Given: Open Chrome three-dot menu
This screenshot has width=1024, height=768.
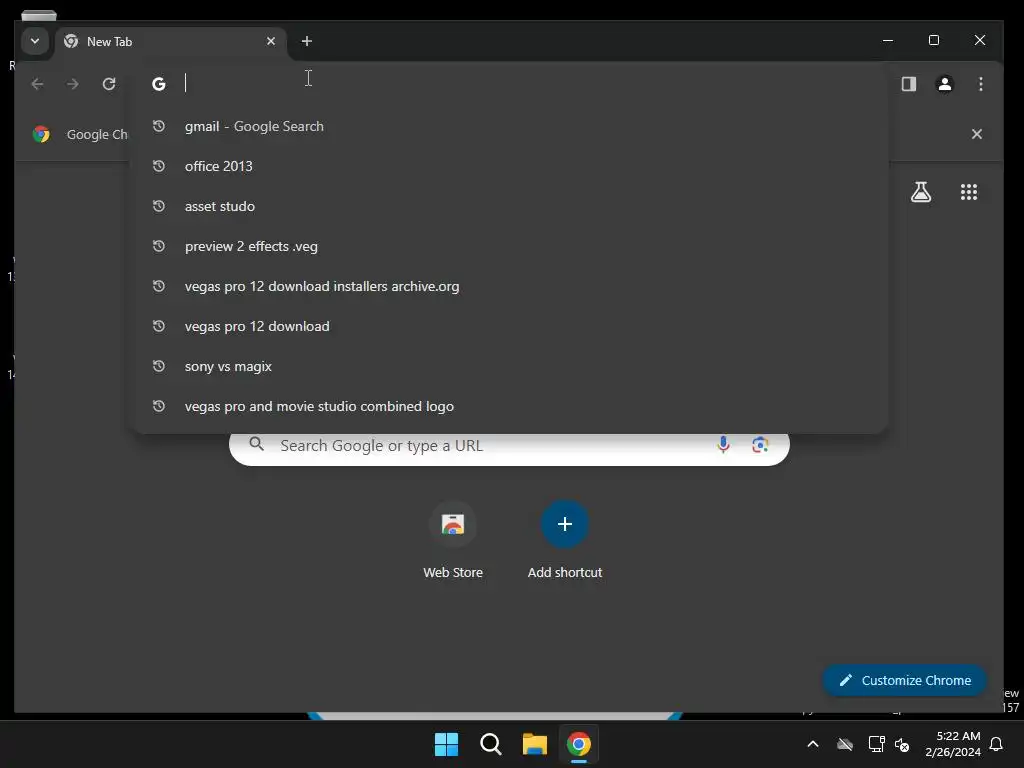Looking at the screenshot, I should 980,84.
